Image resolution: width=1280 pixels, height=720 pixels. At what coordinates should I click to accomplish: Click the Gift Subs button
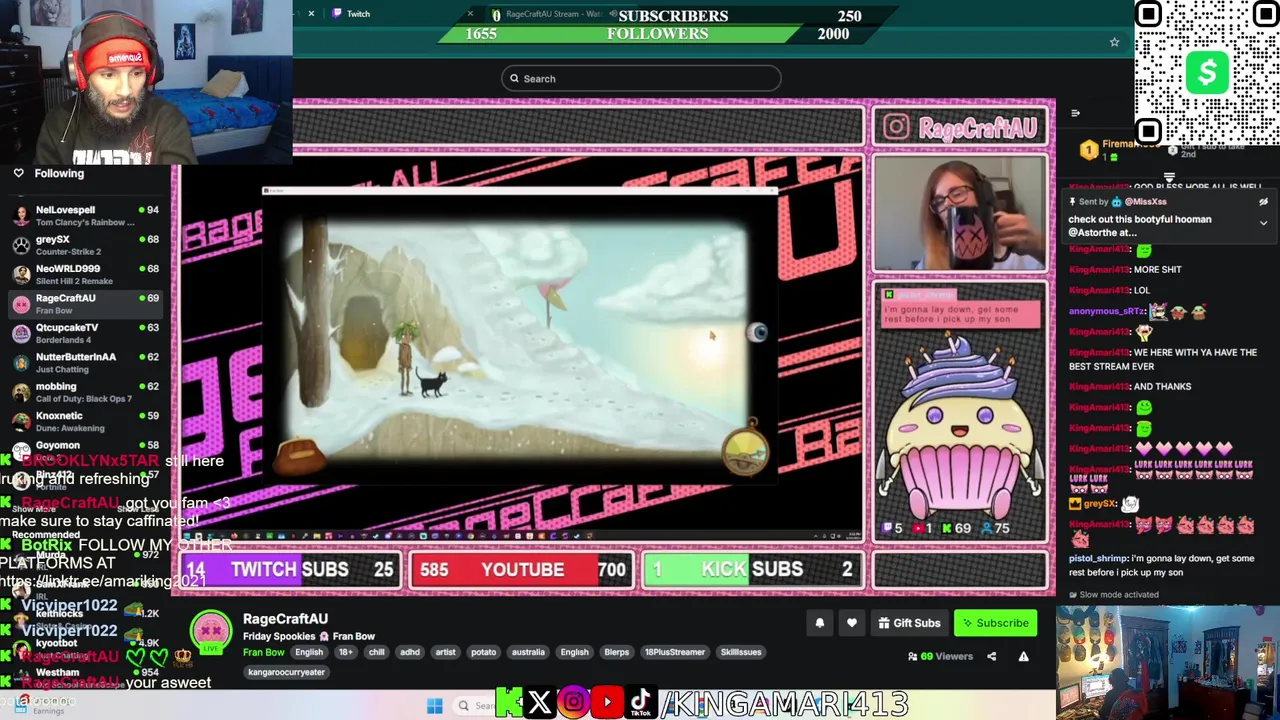[909, 623]
